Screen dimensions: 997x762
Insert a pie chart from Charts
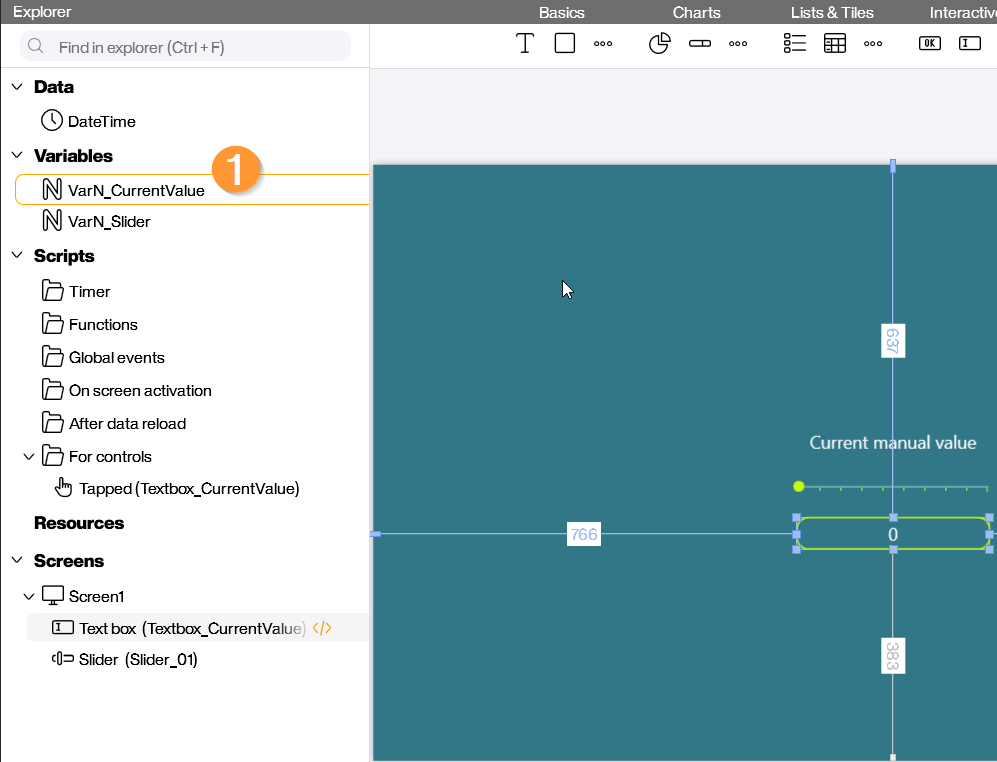coord(659,44)
